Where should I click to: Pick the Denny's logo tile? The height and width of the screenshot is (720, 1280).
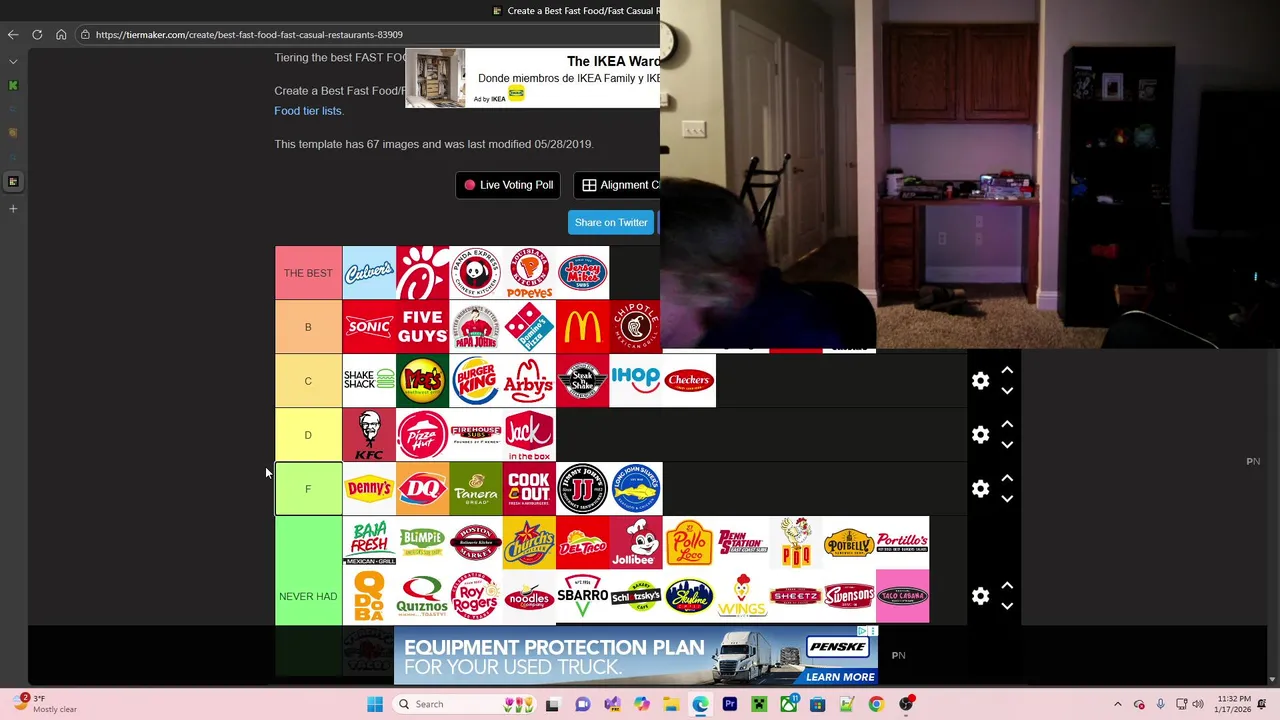(369, 489)
